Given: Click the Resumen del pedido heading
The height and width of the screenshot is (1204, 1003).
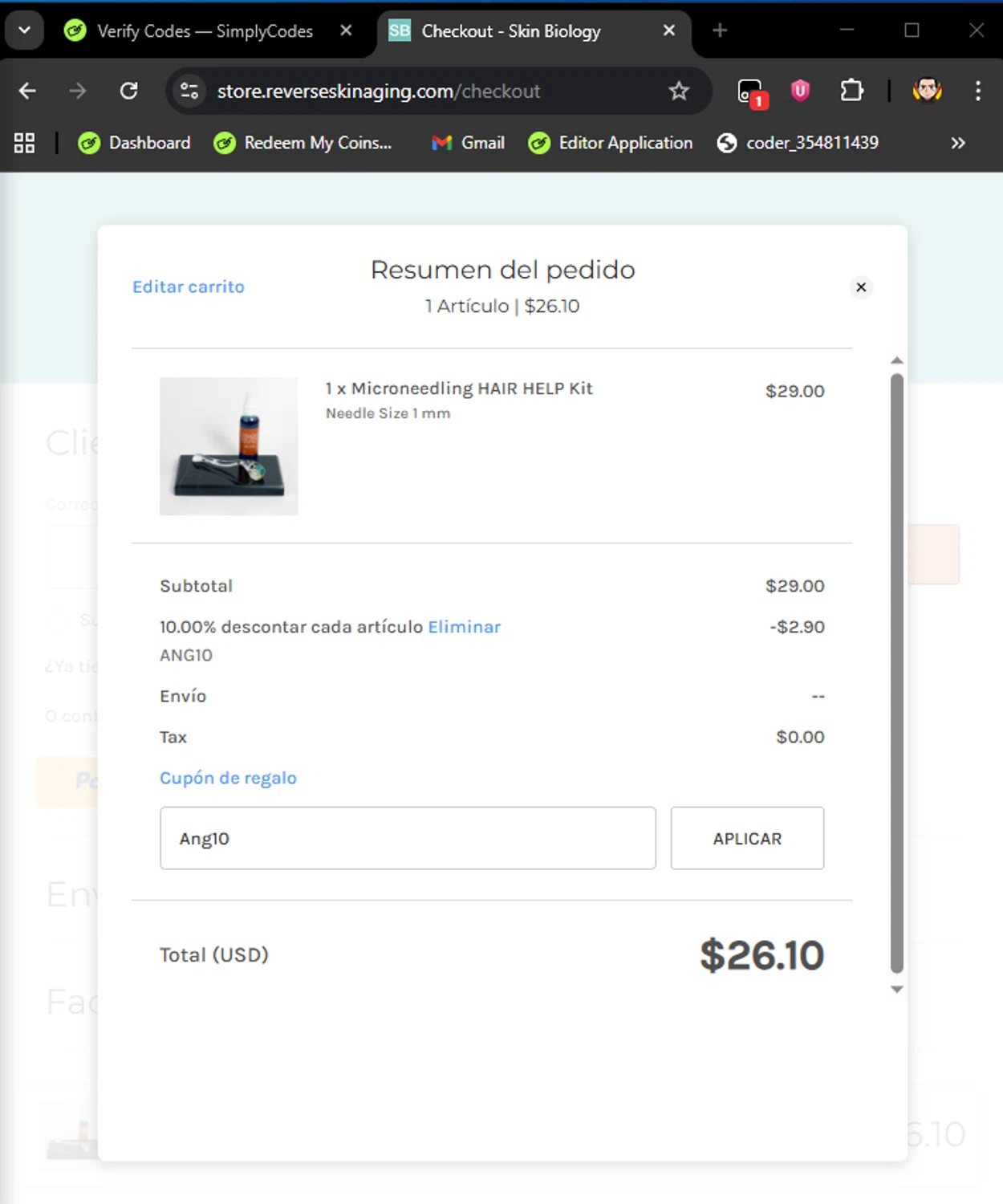Looking at the screenshot, I should pos(502,270).
